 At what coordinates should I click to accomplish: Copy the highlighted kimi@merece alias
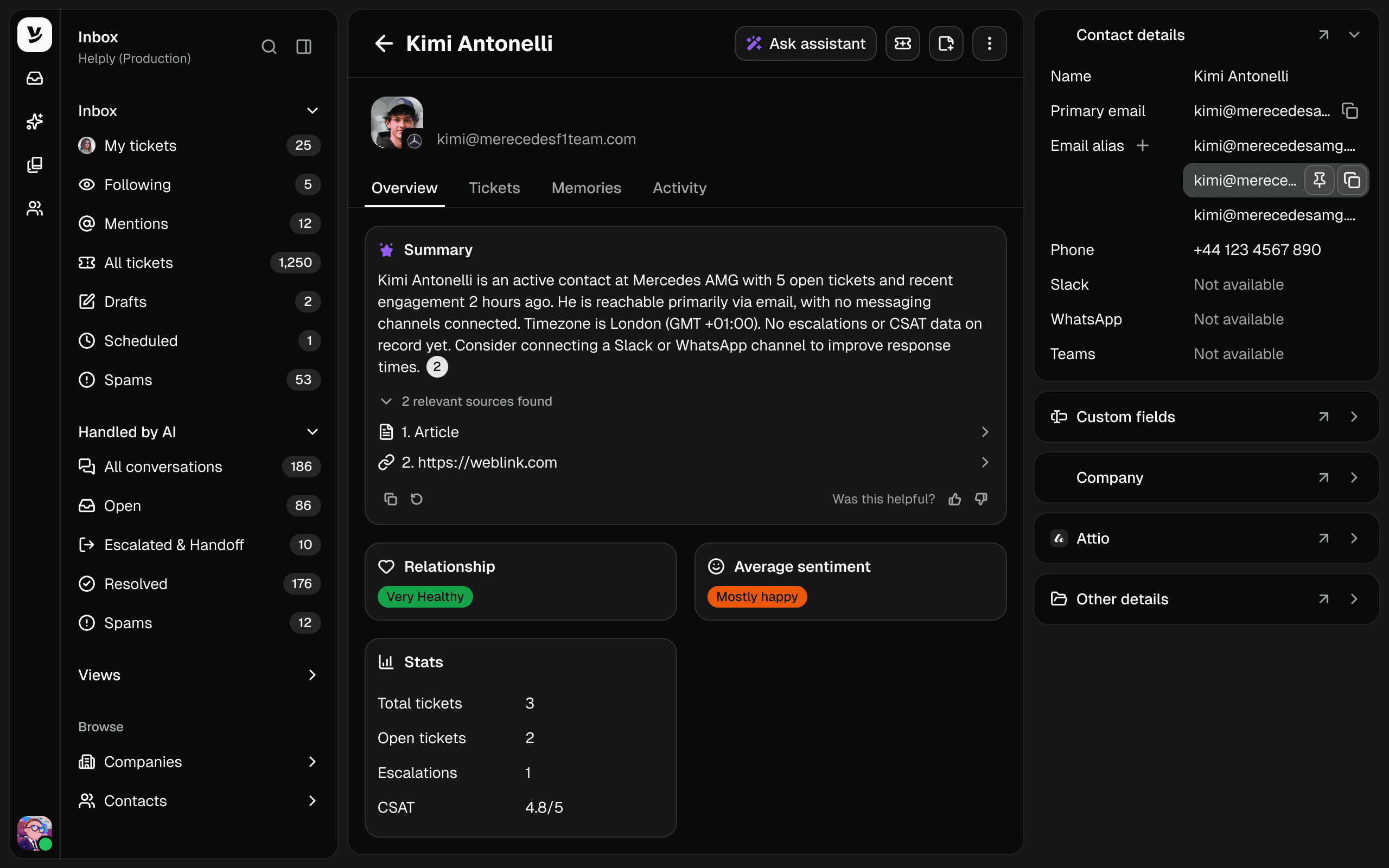[x=1352, y=180]
